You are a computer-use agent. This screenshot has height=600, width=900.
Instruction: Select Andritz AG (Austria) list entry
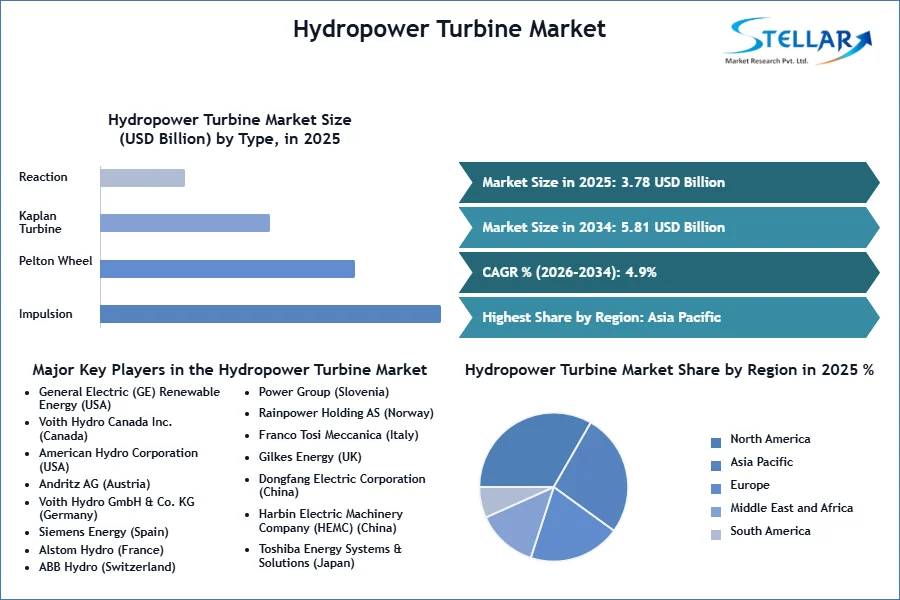[x=94, y=484]
